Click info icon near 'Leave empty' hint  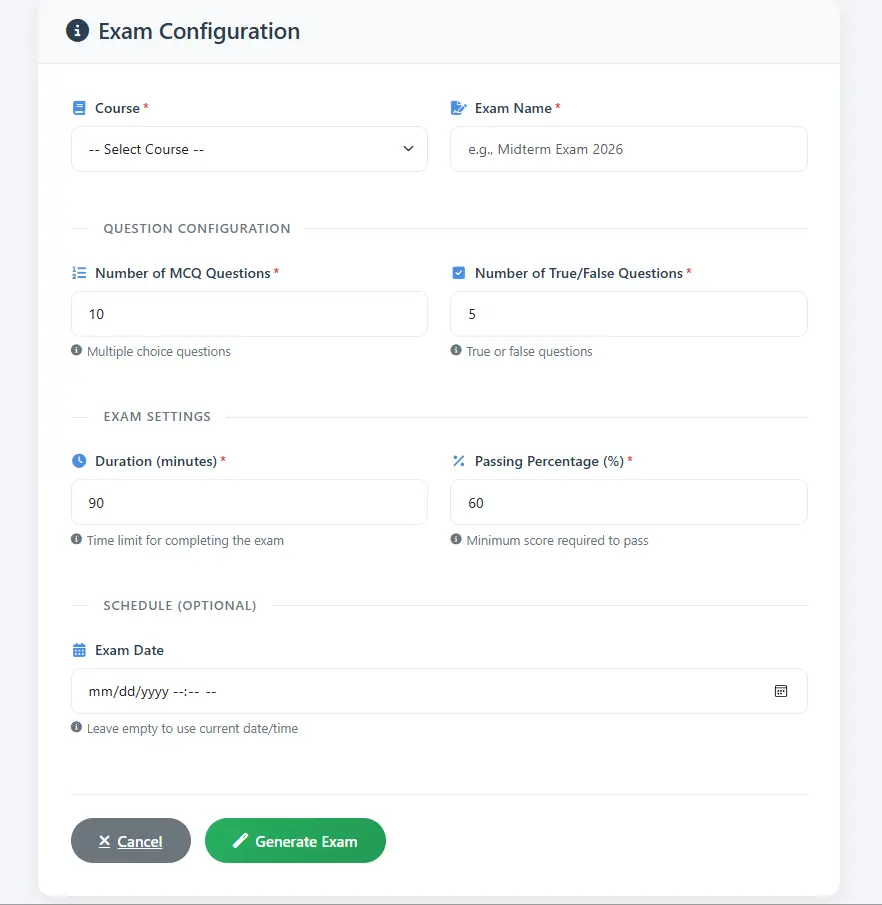point(77,728)
